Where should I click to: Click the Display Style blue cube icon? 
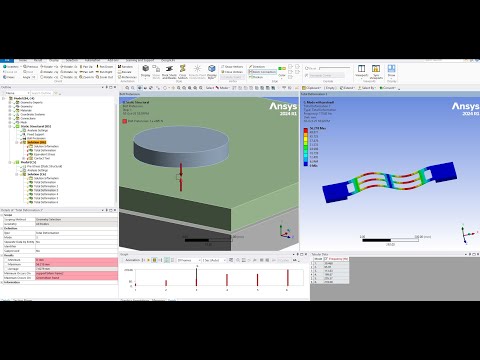point(212,68)
